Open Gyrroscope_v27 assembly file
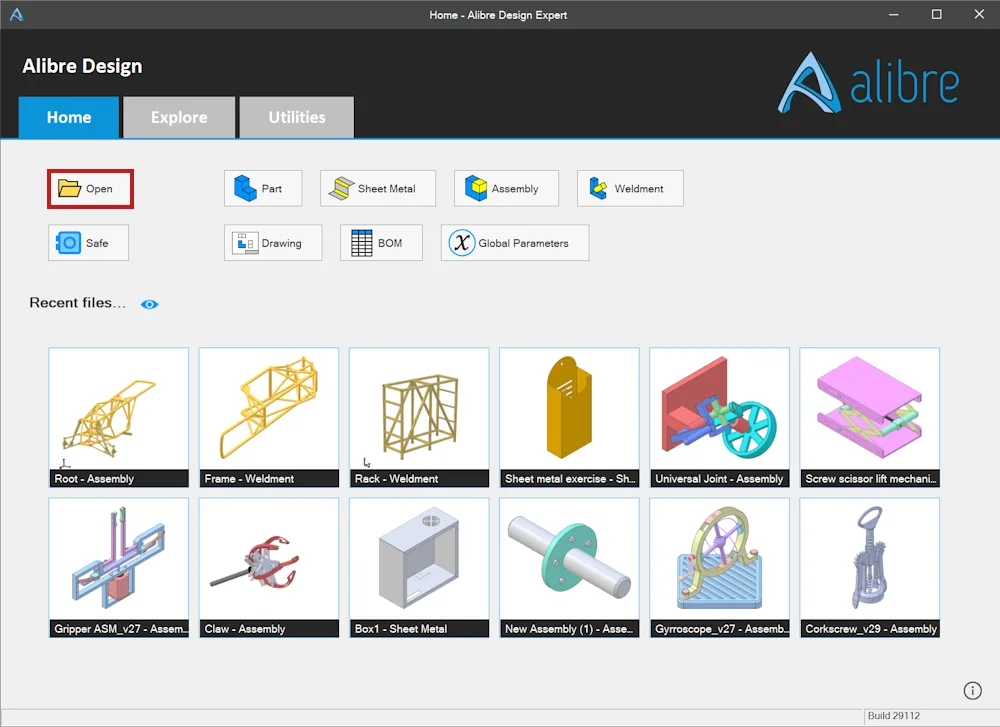Viewport: 1000px width, 727px height. [719, 568]
